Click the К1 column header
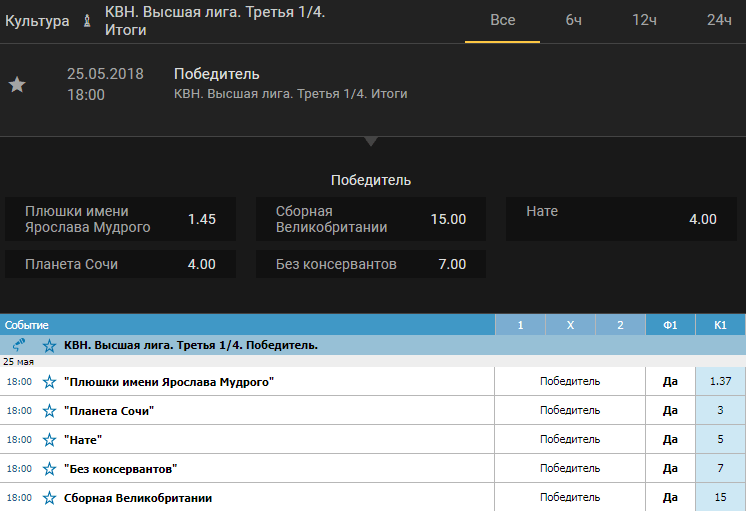Screen dimensions: 746x511 720,325
